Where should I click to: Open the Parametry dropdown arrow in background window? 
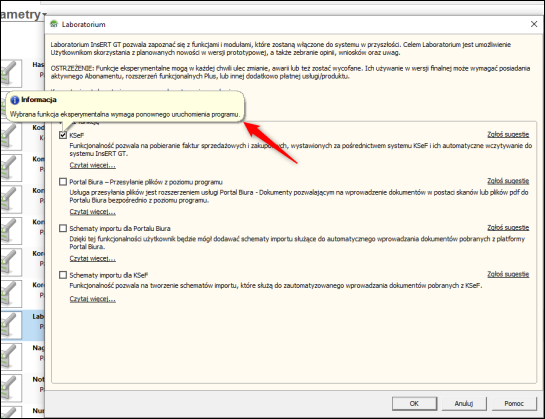[x=44, y=15]
